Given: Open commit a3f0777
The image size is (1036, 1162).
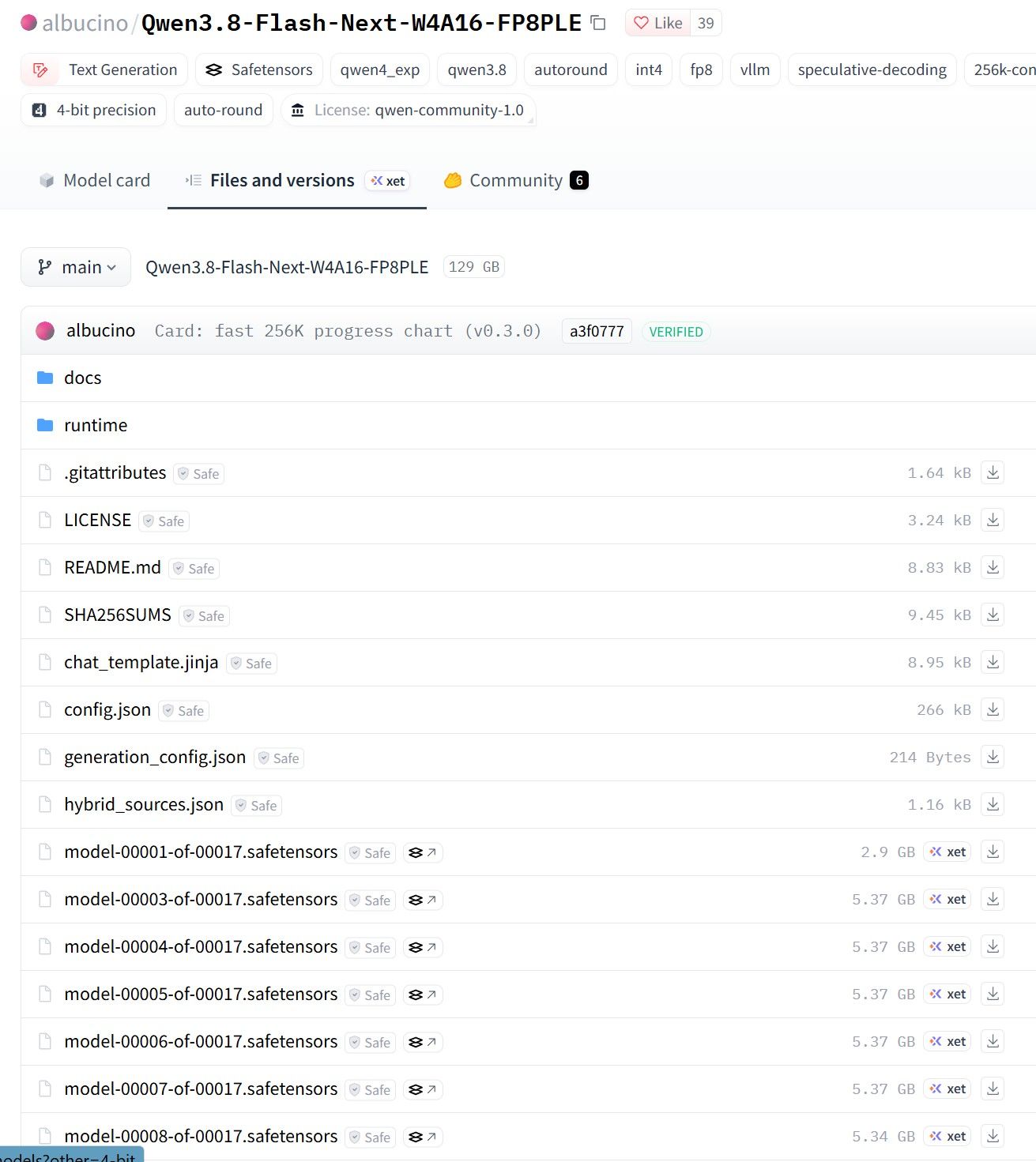Looking at the screenshot, I should (597, 331).
